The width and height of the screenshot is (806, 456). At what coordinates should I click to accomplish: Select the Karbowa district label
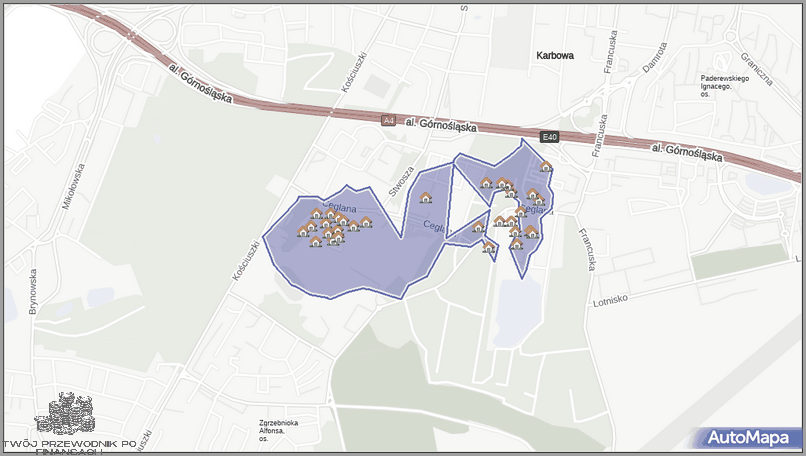coord(555,56)
